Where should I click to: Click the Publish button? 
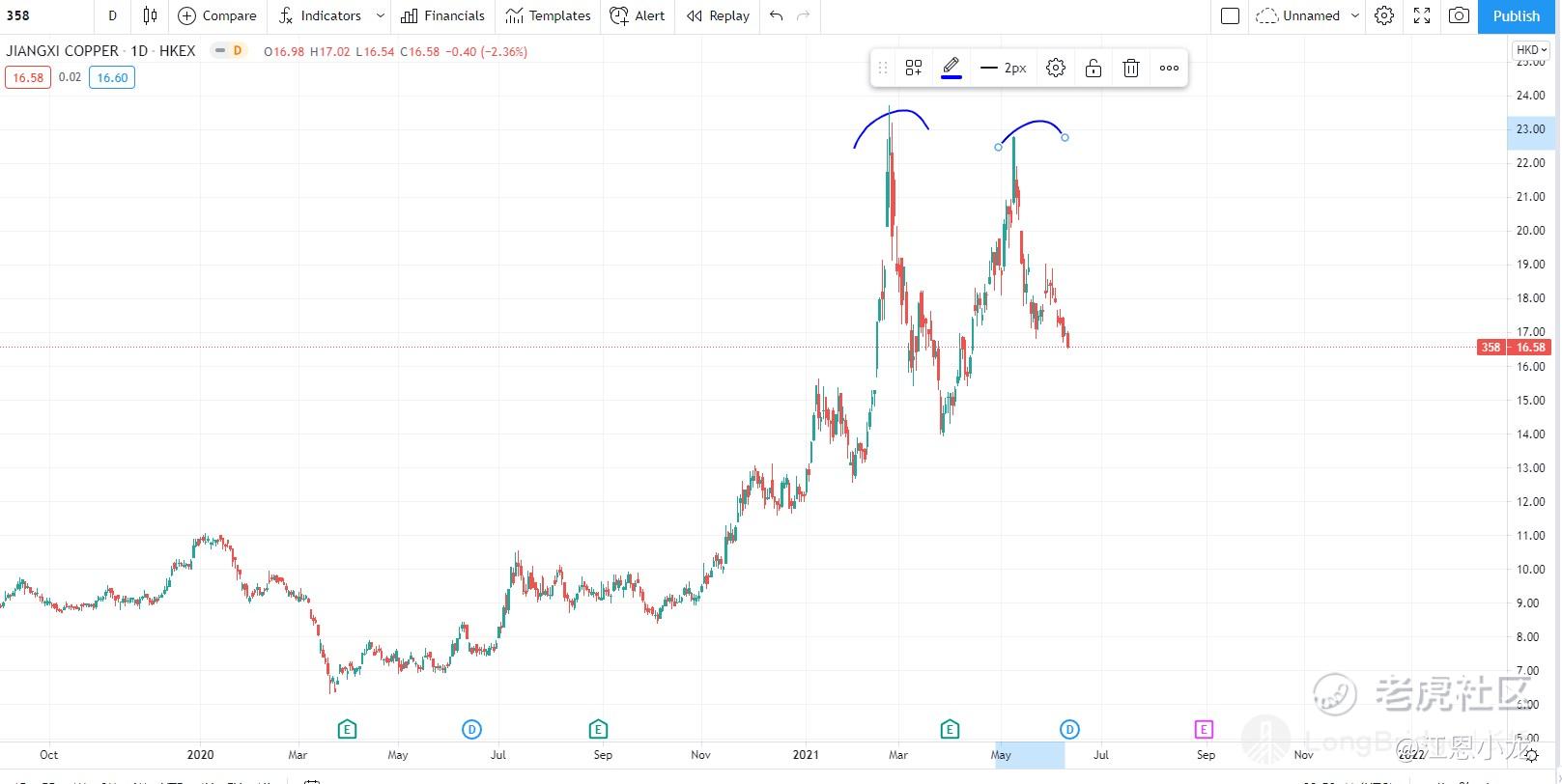point(1517,15)
